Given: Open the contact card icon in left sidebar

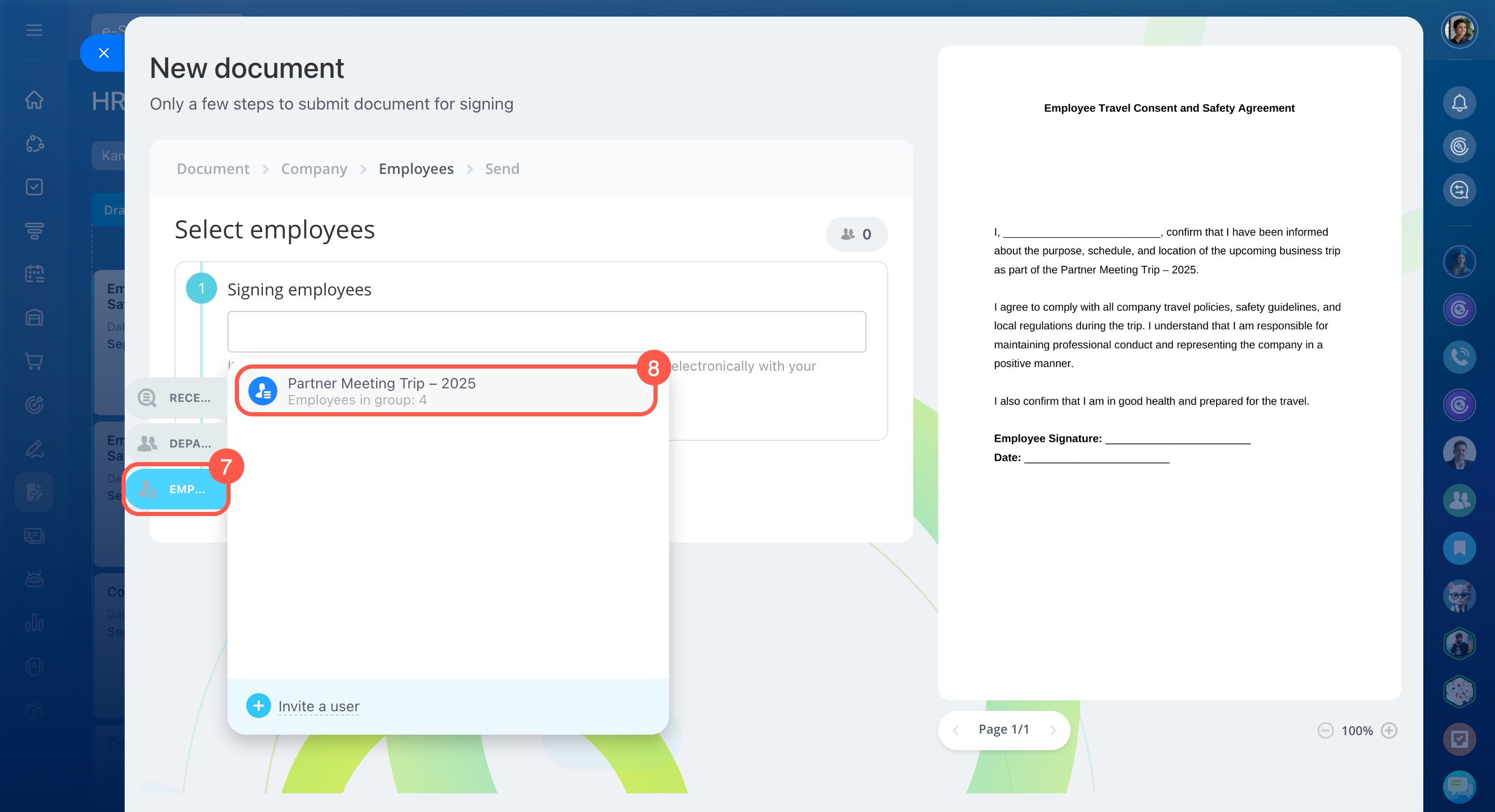Looking at the screenshot, I should pos(34,535).
